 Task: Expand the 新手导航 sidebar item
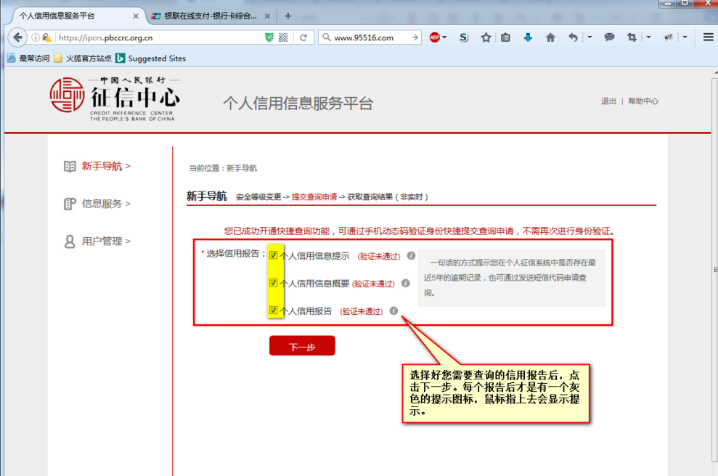(x=105, y=166)
